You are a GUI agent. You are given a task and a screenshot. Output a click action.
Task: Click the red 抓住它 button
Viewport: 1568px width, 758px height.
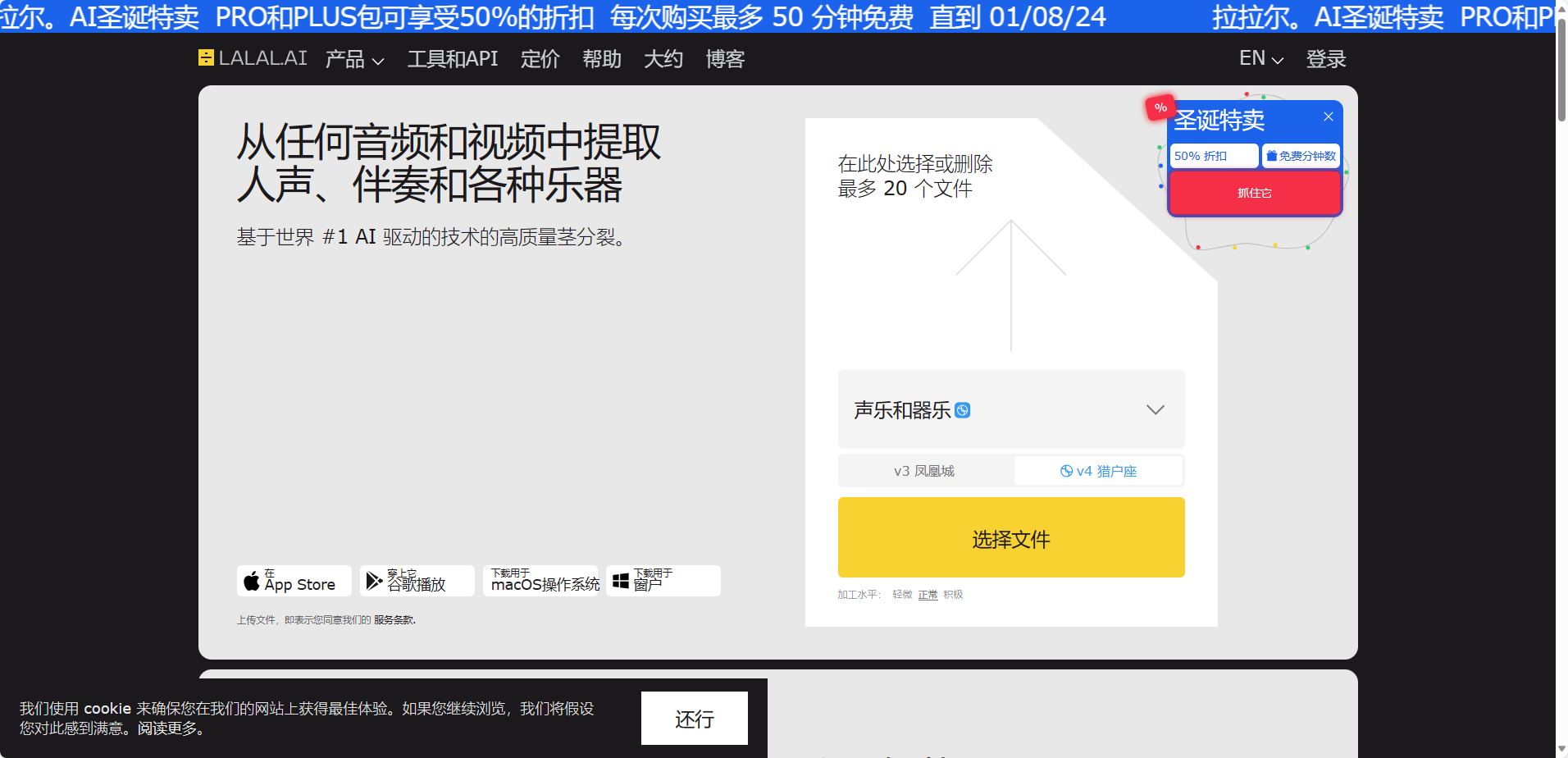click(x=1255, y=193)
